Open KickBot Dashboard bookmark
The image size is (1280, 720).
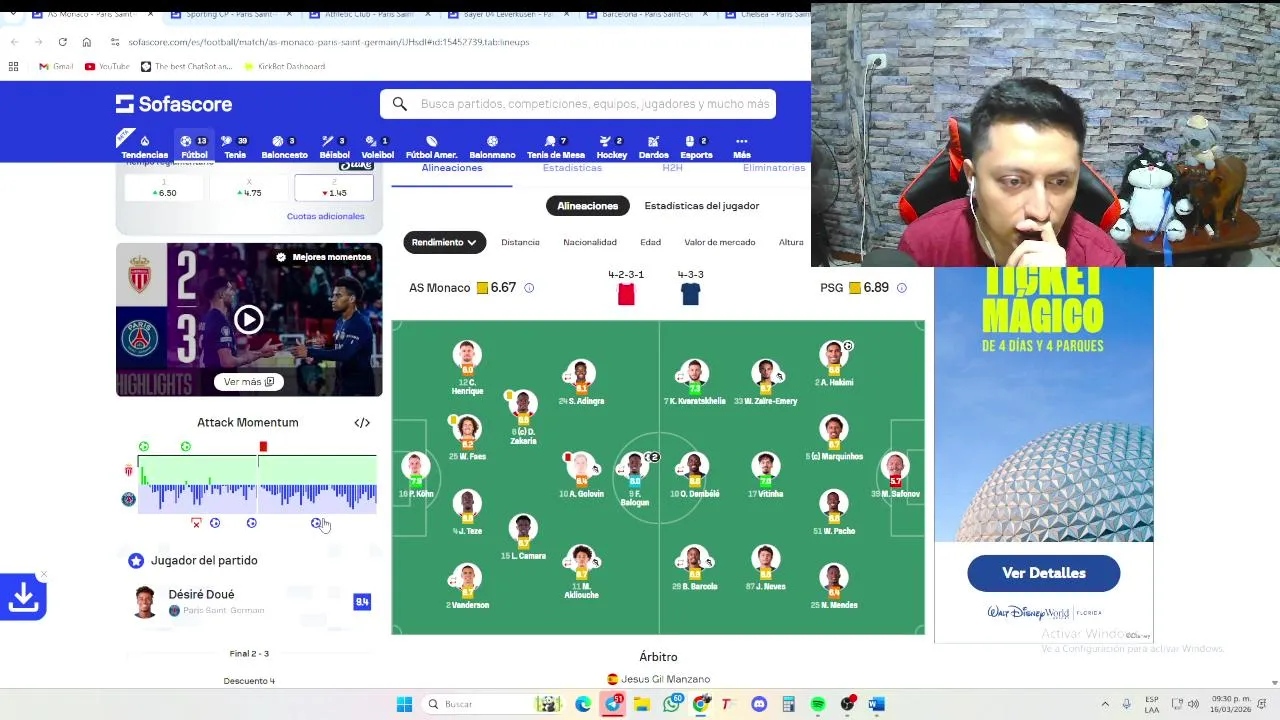tap(283, 66)
